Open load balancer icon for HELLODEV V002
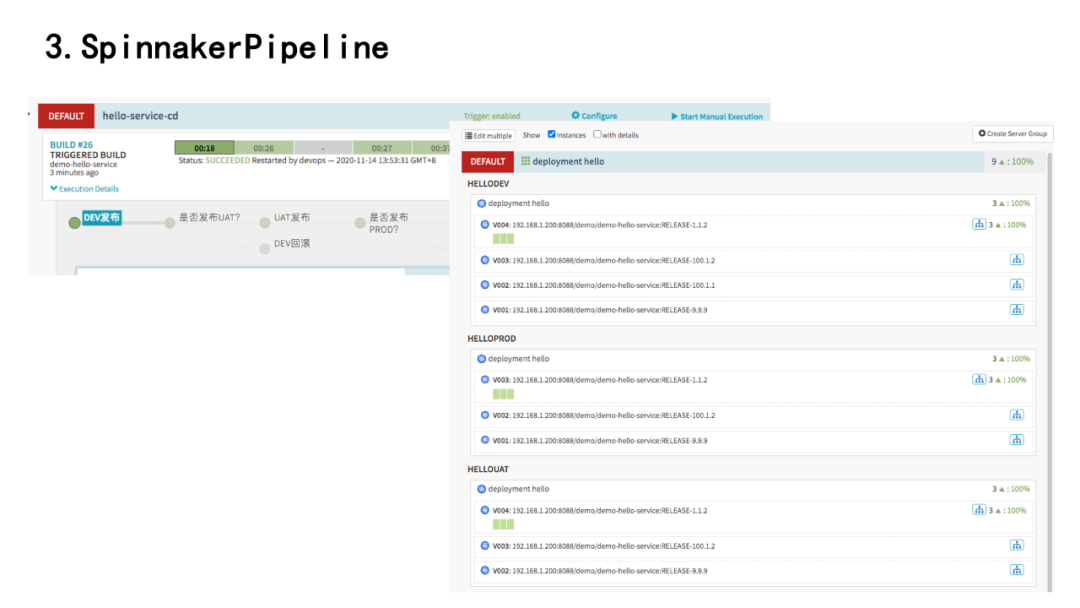1080x608 pixels. (1017, 284)
